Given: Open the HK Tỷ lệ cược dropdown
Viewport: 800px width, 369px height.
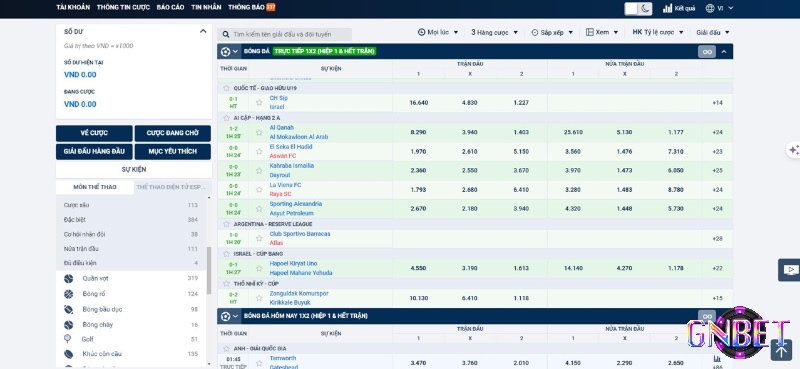Looking at the screenshot, I should [658, 32].
